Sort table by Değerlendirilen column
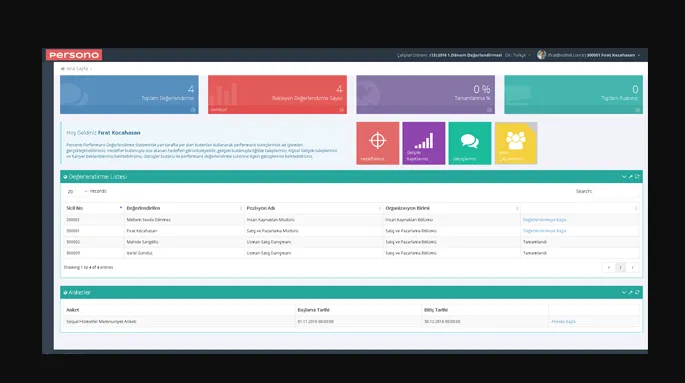 184,208
